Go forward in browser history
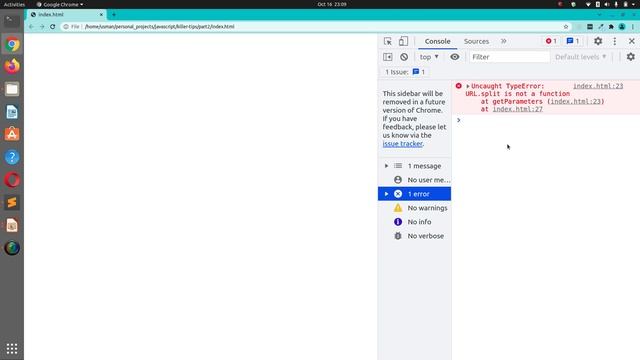 [42, 27]
